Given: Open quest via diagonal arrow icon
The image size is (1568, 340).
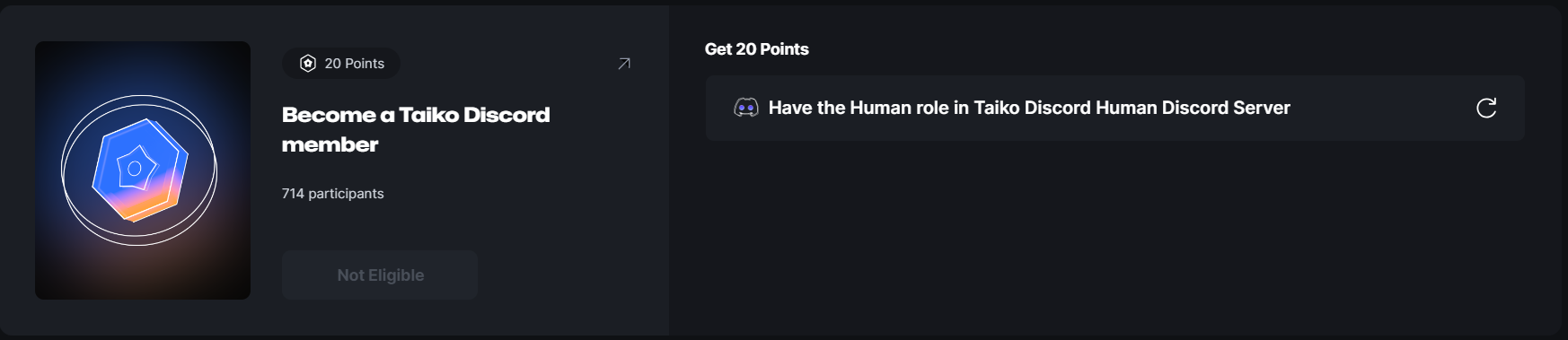Looking at the screenshot, I should 624,64.
